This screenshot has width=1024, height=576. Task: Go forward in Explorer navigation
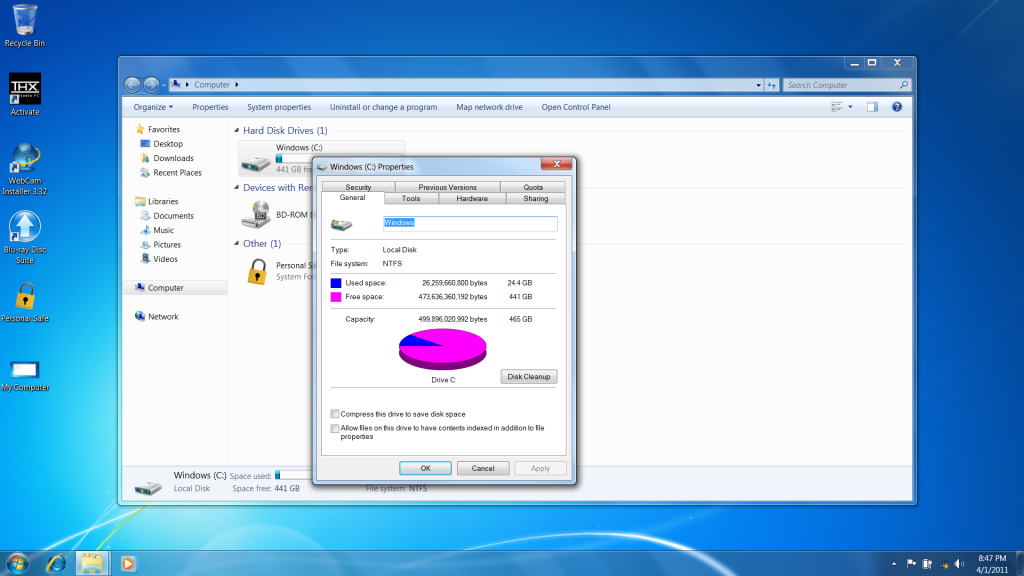[151, 85]
